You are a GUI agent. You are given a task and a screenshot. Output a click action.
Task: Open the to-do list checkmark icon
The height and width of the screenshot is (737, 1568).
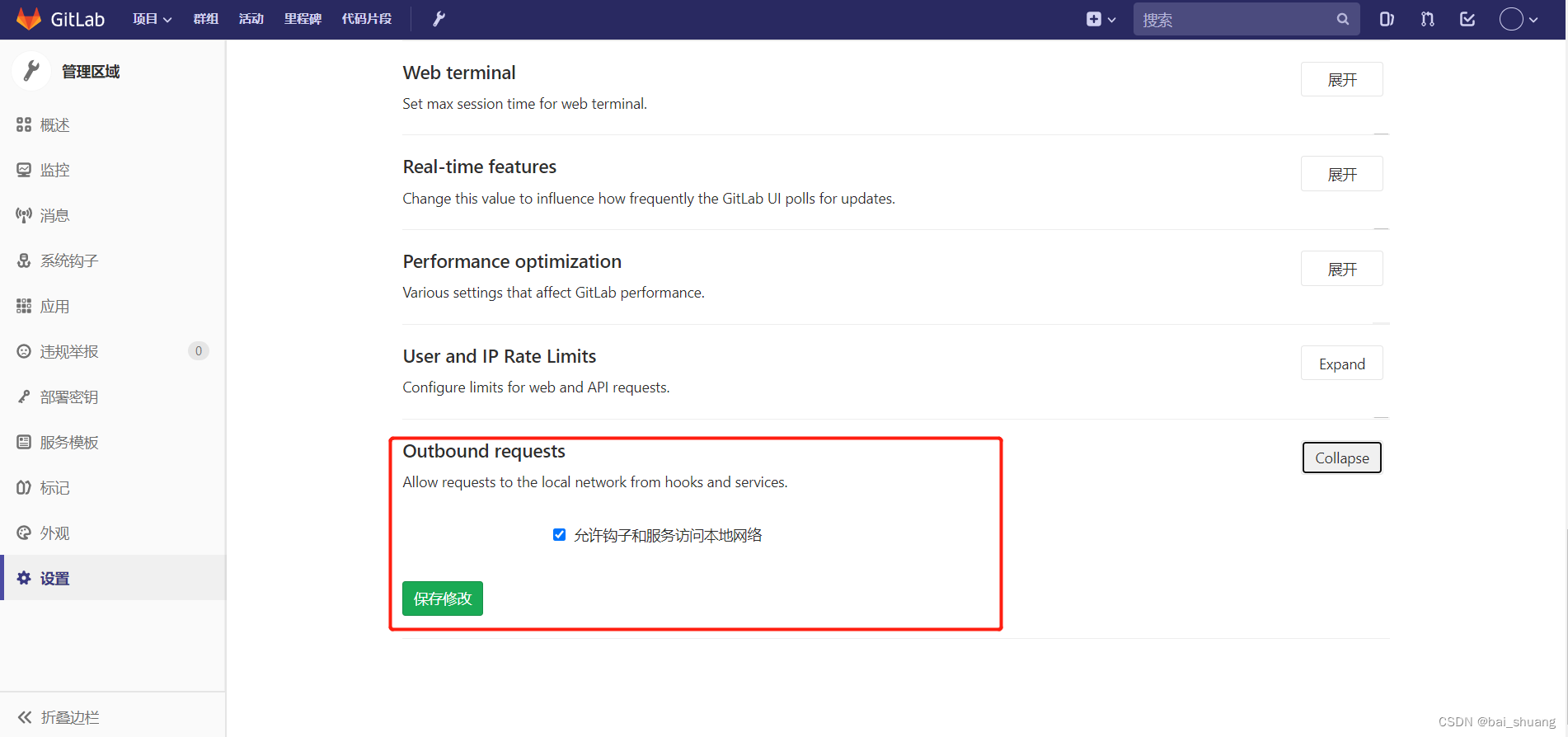(x=1467, y=19)
